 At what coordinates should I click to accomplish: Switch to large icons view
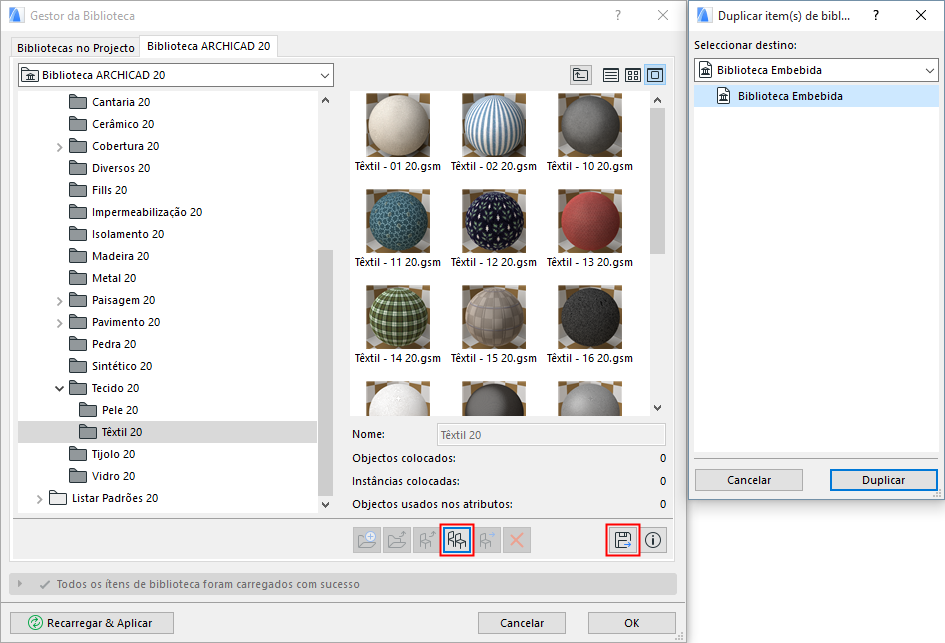pos(655,75)
